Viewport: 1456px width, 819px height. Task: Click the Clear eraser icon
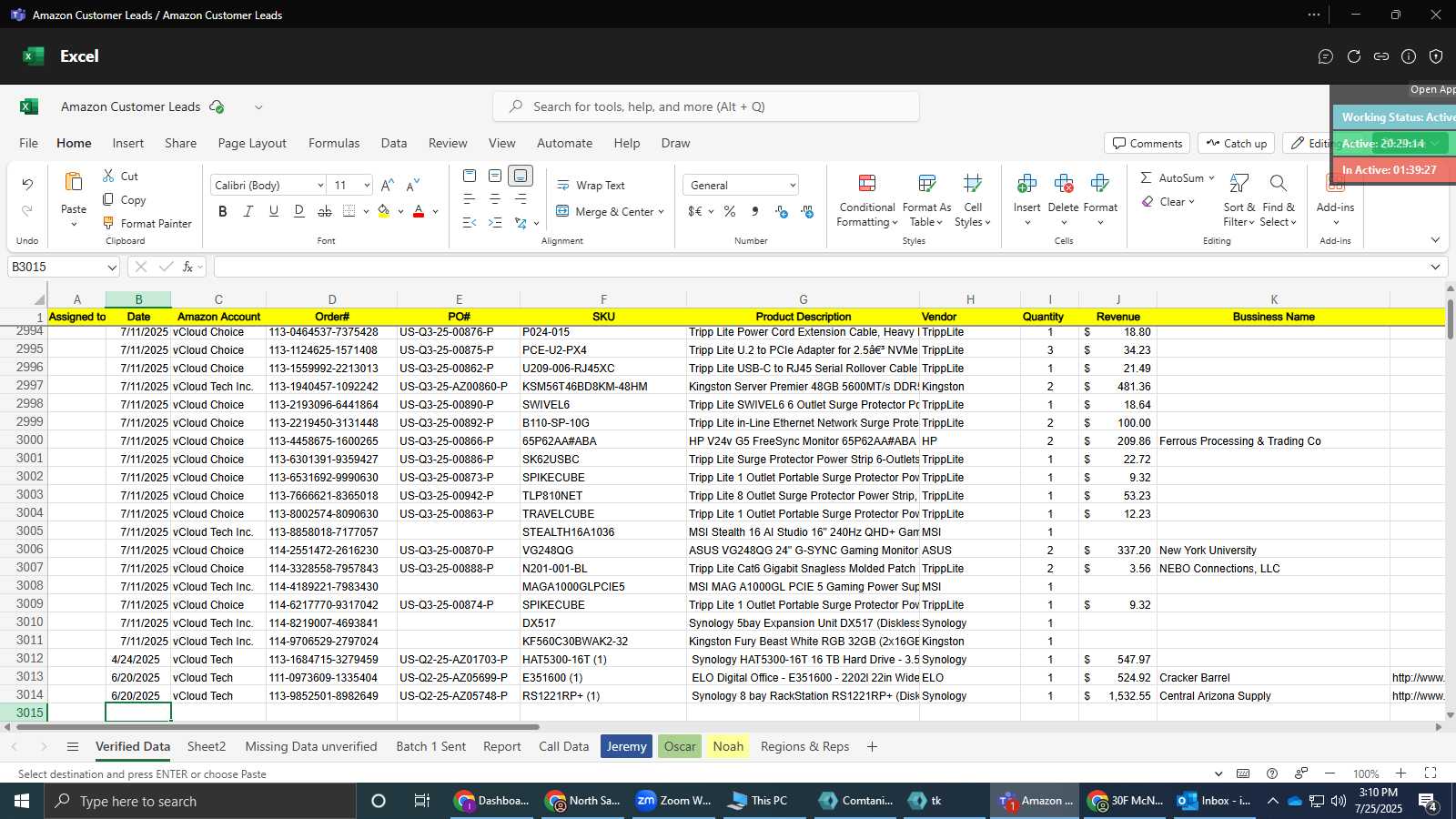click(1147, 201)
